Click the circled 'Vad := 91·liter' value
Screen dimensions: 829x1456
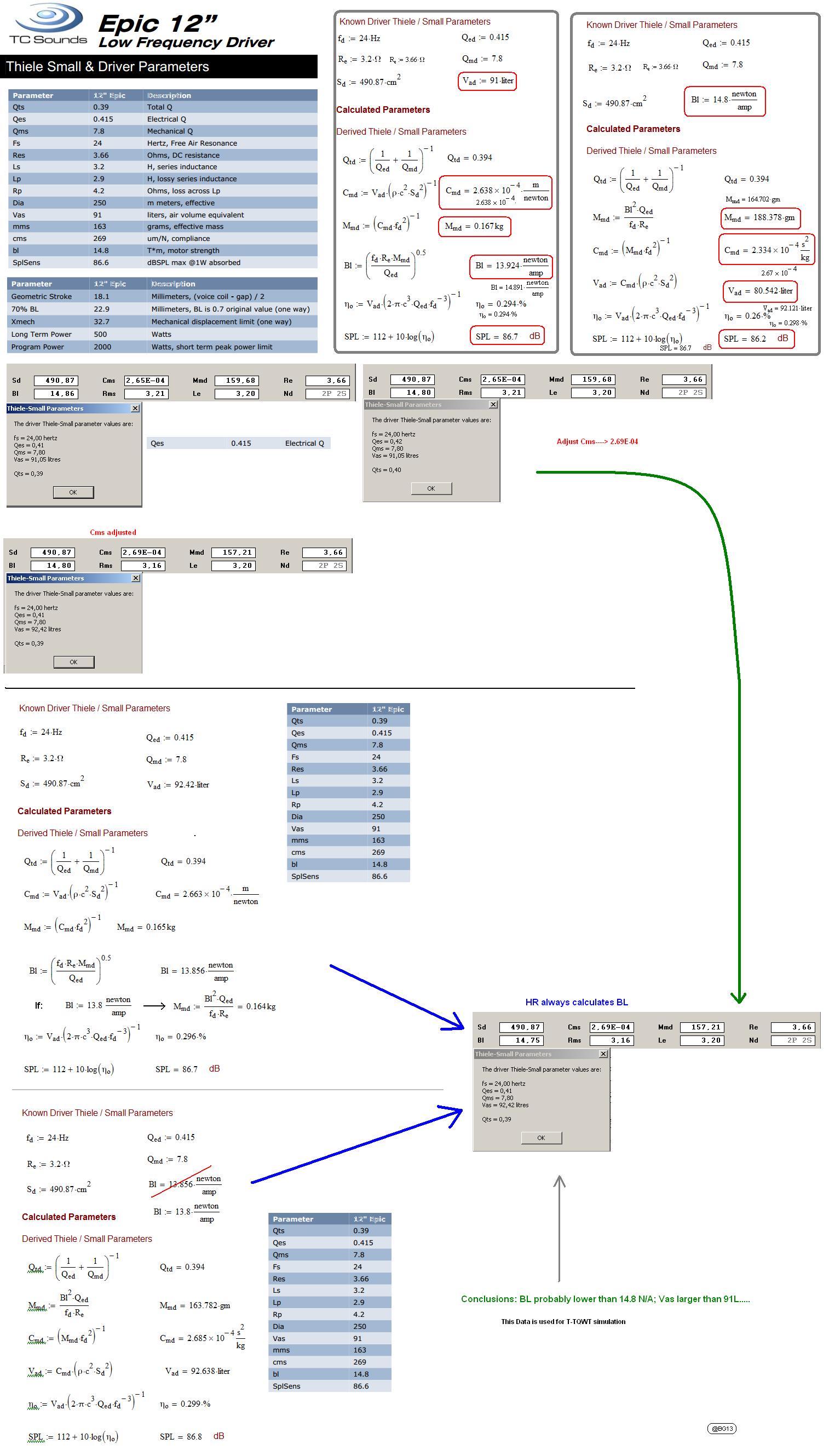pos(487,81)
